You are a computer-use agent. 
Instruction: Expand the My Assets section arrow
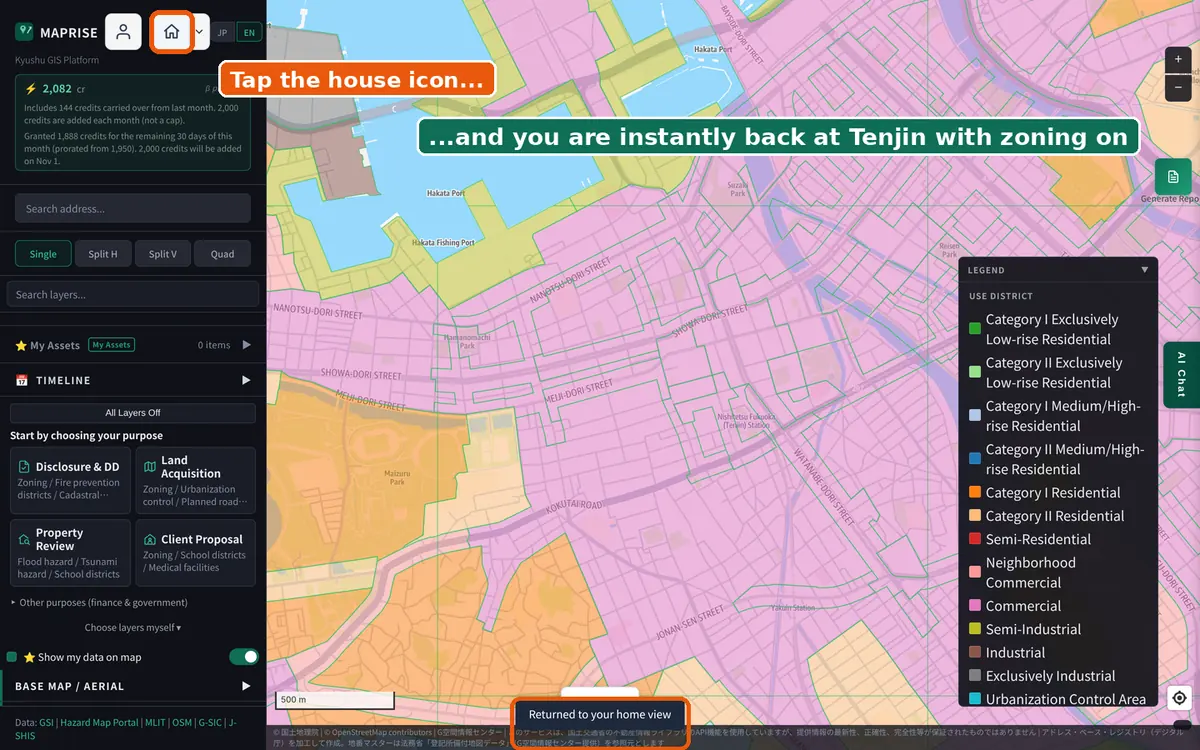(246, 345)
